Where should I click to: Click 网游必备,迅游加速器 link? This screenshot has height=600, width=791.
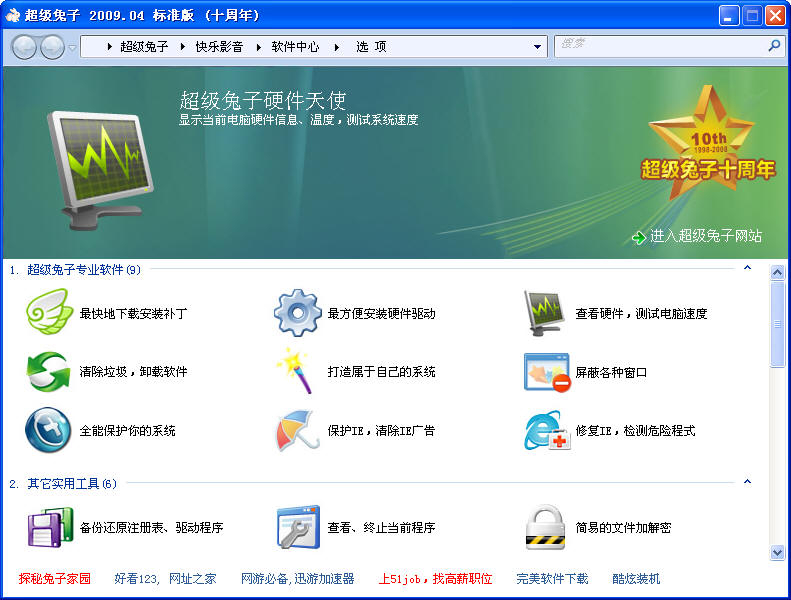coord(298,579)
